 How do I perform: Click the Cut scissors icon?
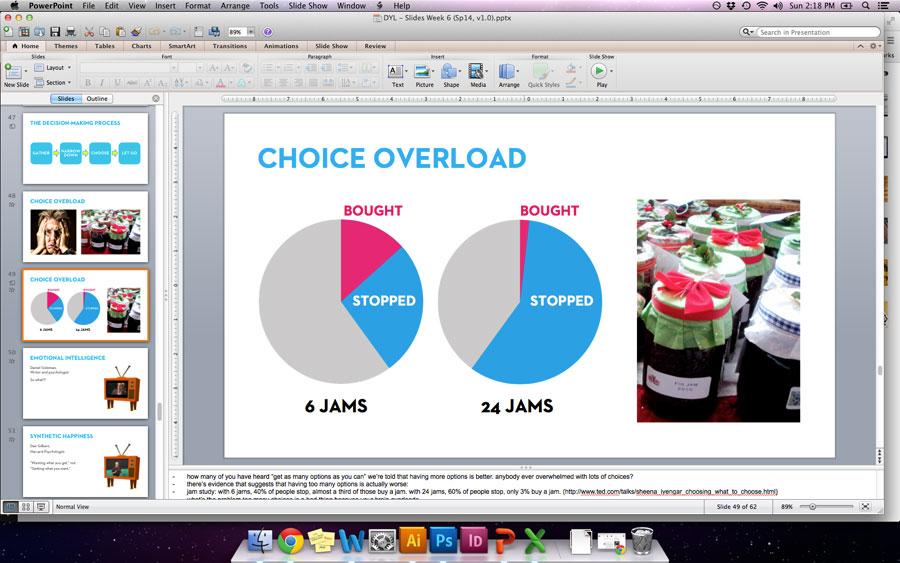[89, 32]
